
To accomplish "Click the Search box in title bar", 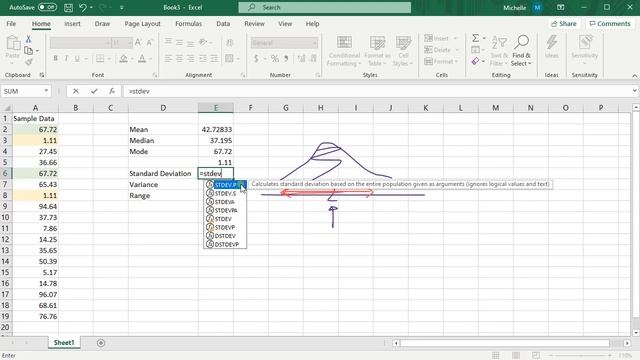I will (324, 7).
